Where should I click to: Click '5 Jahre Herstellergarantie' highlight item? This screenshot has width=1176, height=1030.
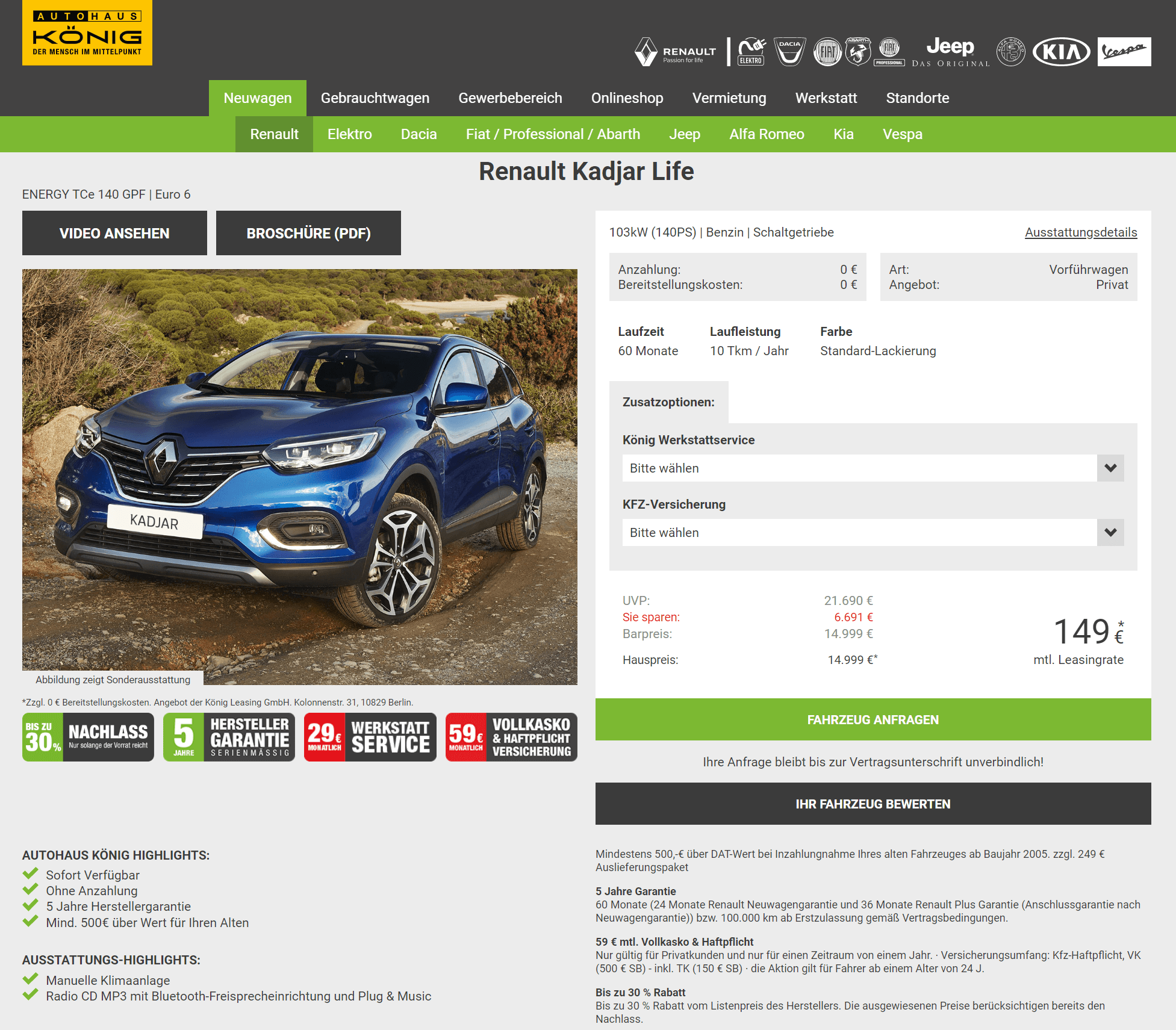(118, 907)
